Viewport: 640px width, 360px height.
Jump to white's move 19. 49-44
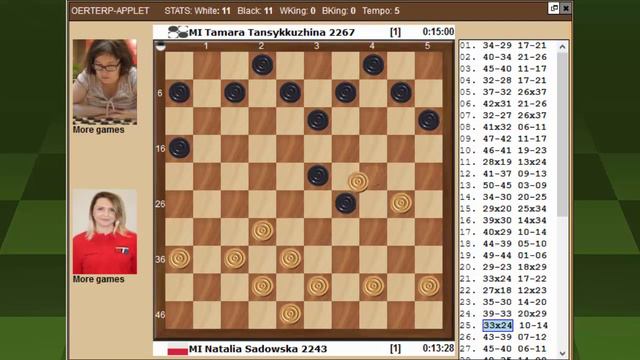pos(497,255)
